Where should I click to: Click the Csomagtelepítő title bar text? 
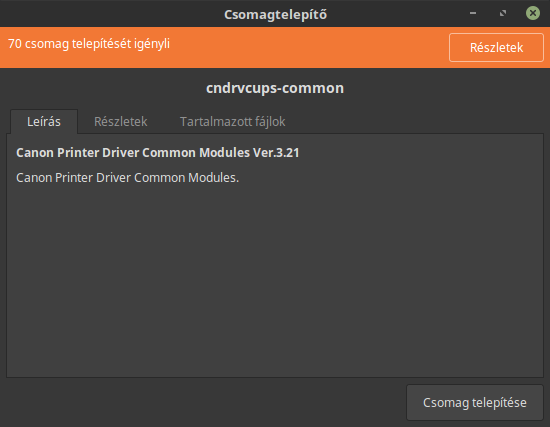point(275,14)
